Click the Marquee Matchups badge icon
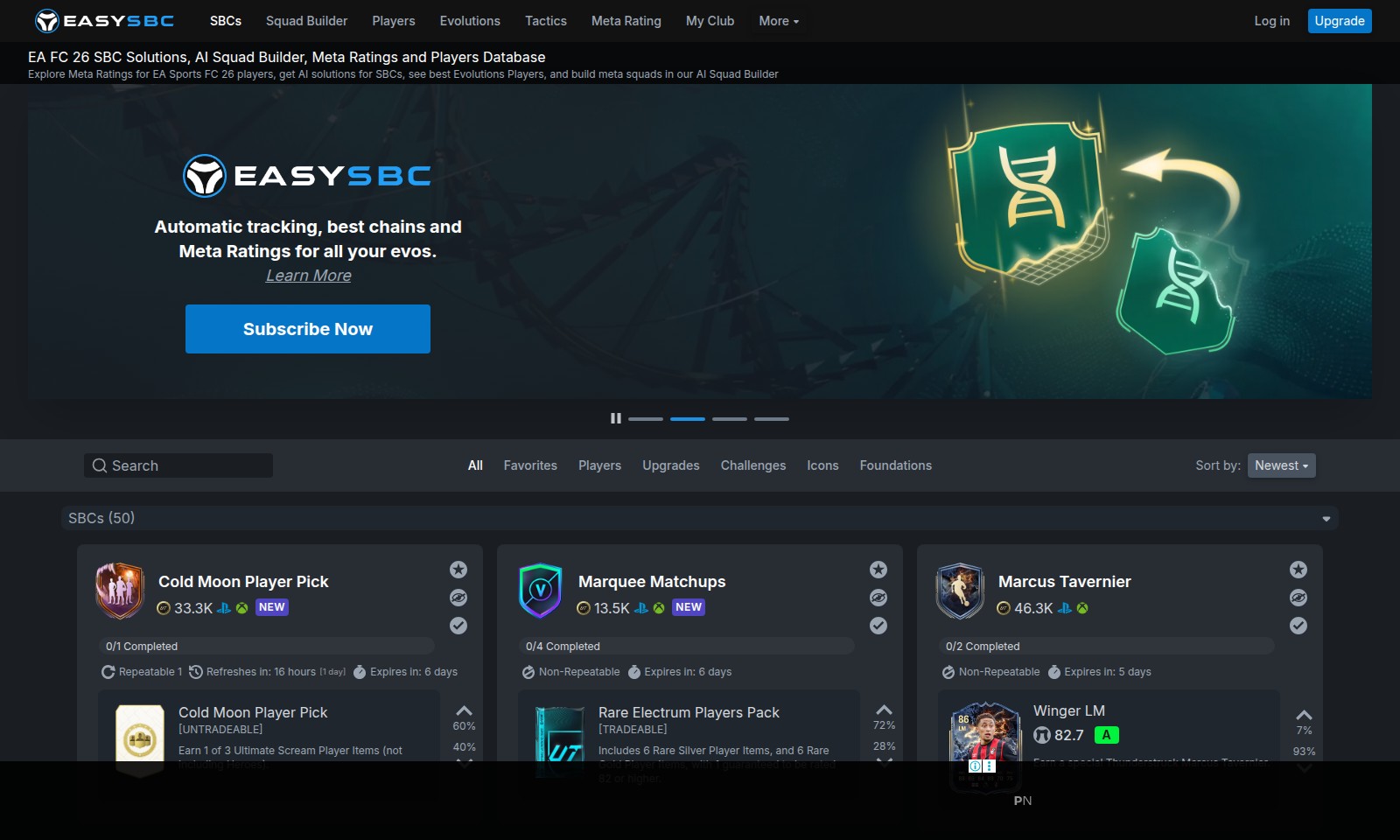Image resolution: width=1400 pixels, height=840 pixels. 540,591
